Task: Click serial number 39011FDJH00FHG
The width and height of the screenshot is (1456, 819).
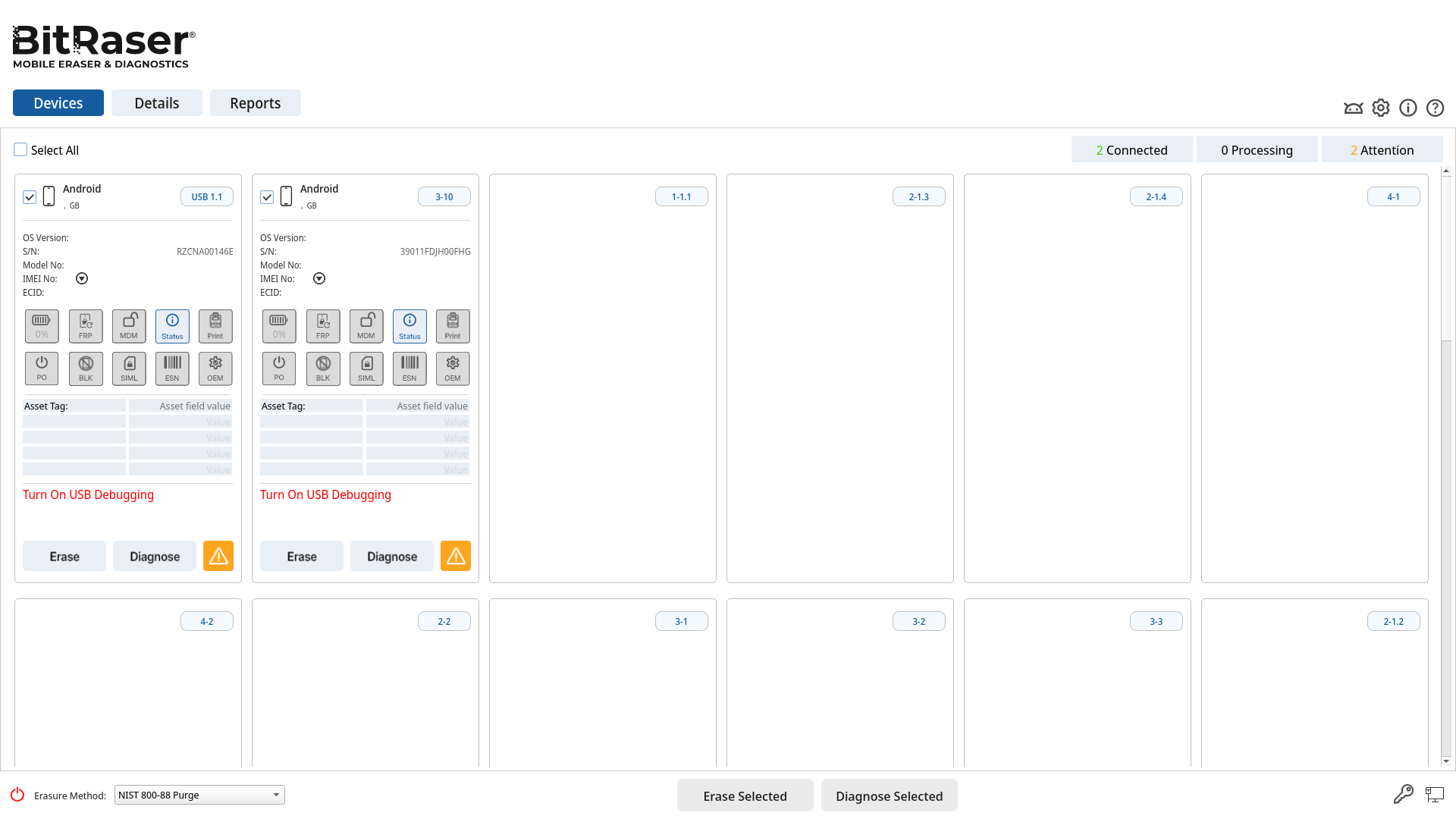Action: click(x=435, y=252)
